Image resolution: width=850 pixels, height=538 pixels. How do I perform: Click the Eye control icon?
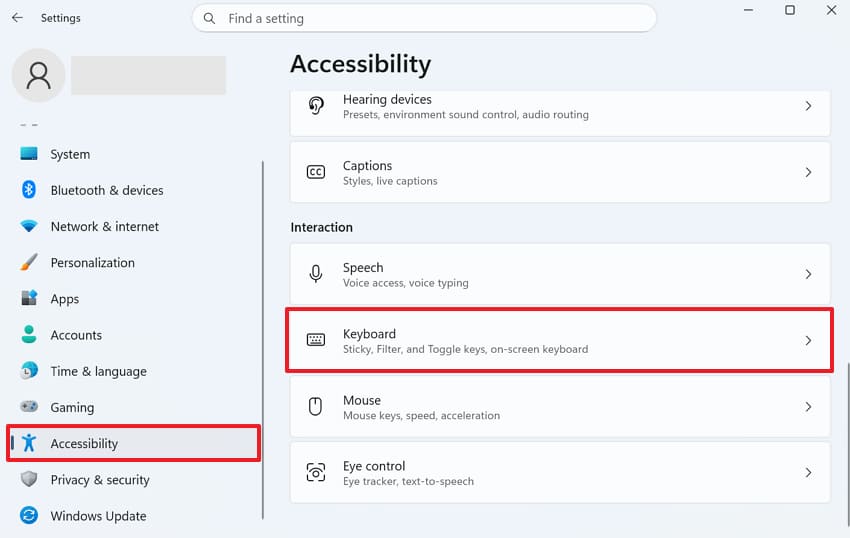tap(316, 472)
